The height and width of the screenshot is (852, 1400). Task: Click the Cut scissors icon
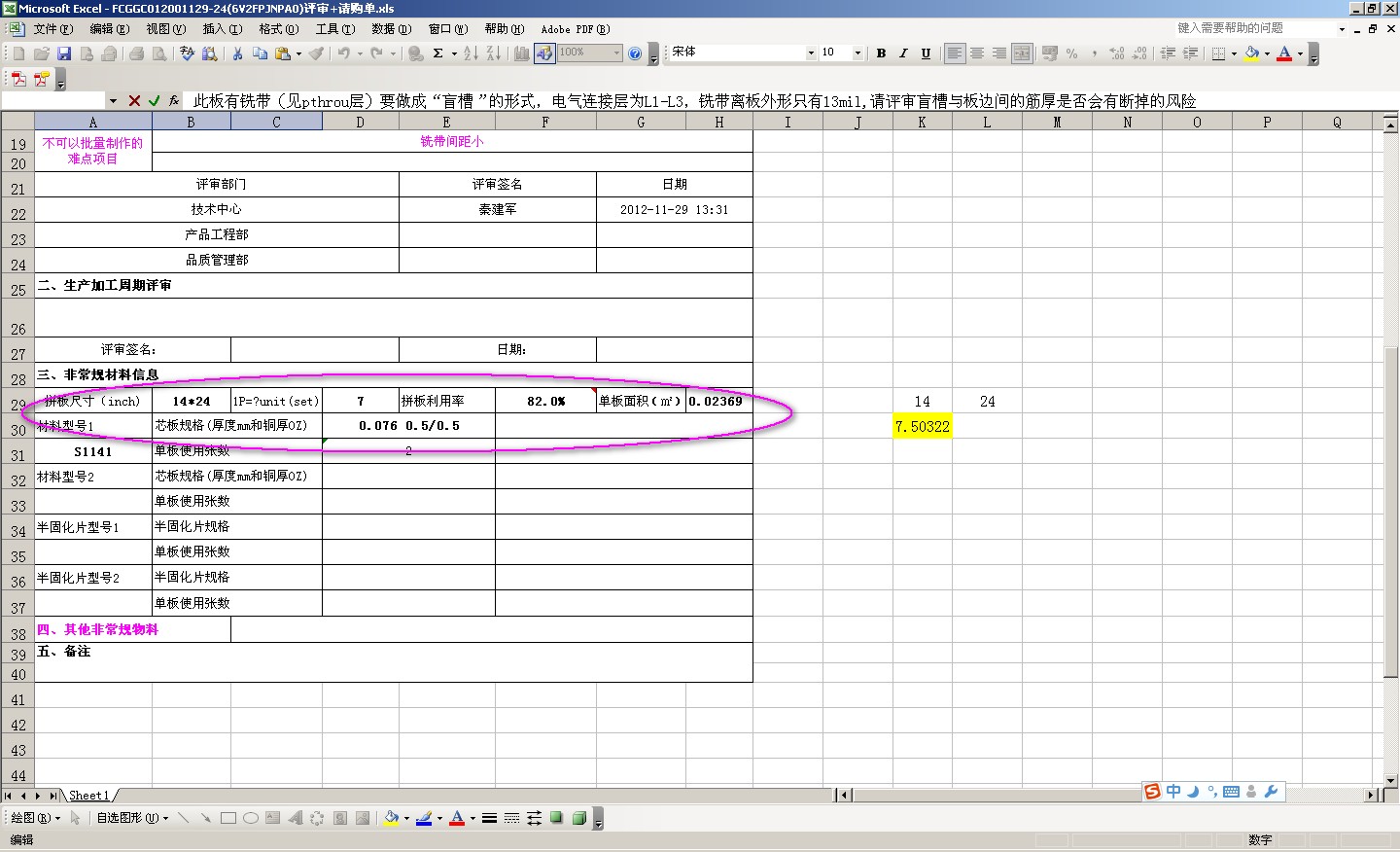click(x=236, y=53)
